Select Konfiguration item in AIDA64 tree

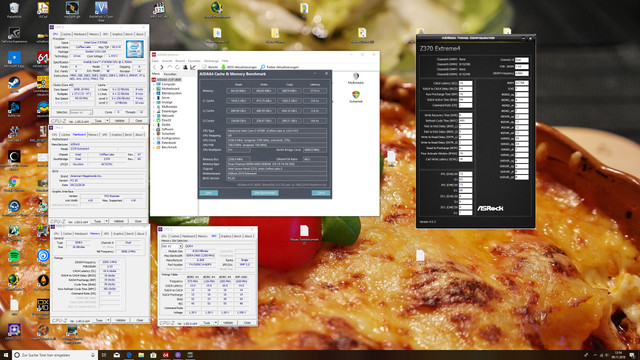click(x=171, y=138)
